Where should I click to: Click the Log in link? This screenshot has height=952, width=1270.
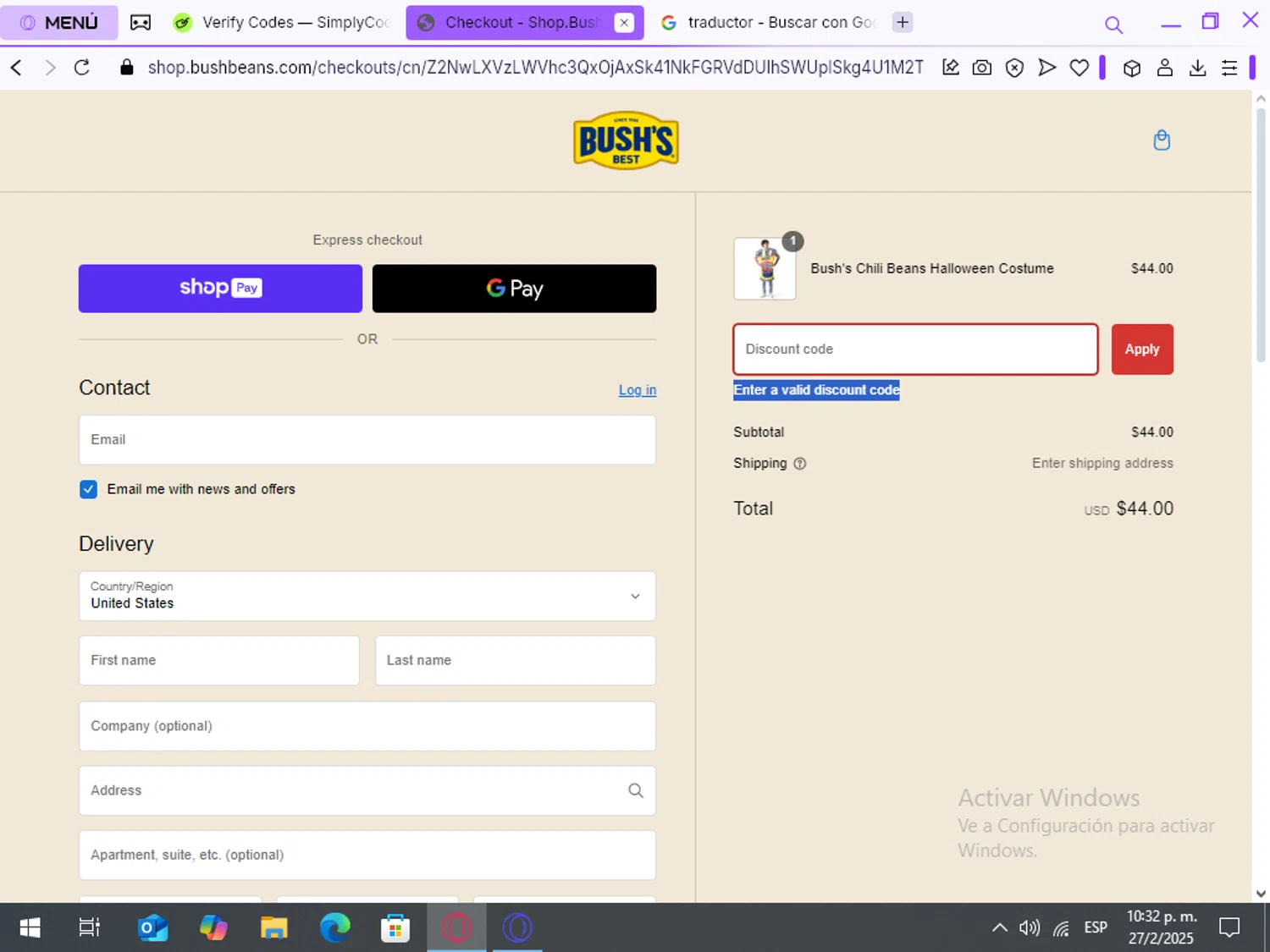(638, 390)
